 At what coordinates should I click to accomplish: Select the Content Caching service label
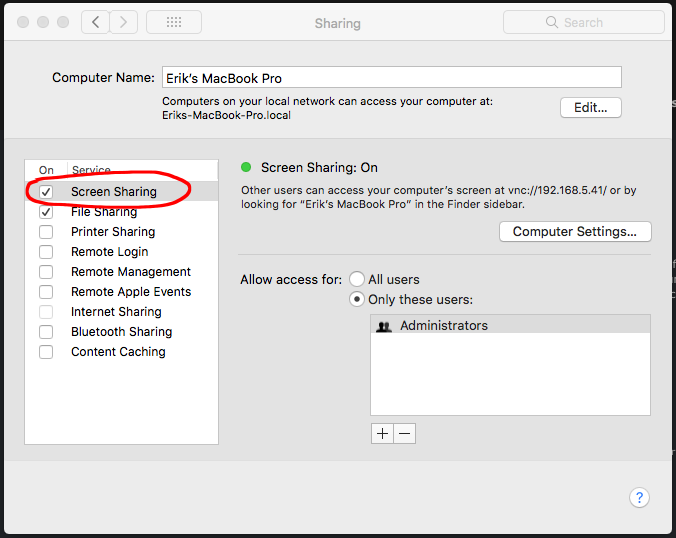118,352
